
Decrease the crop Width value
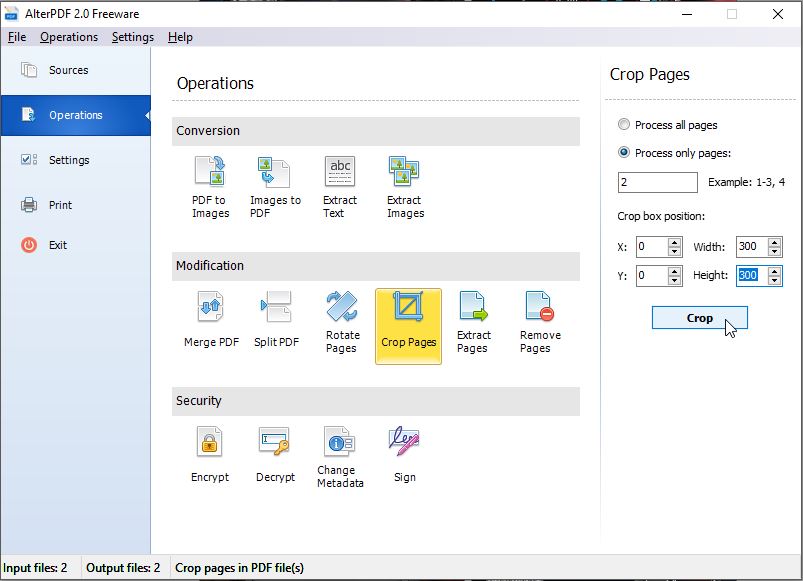click(774, 251)
